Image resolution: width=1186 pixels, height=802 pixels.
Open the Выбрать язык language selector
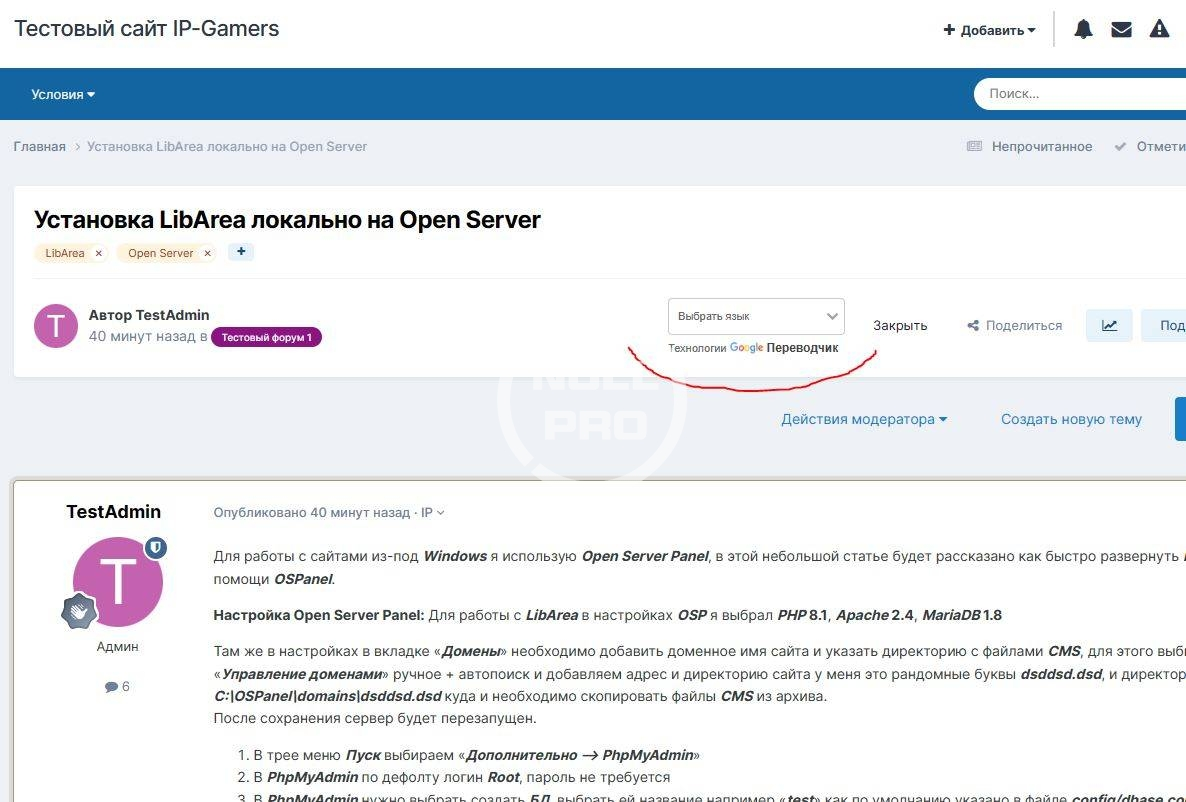point(756,316)
